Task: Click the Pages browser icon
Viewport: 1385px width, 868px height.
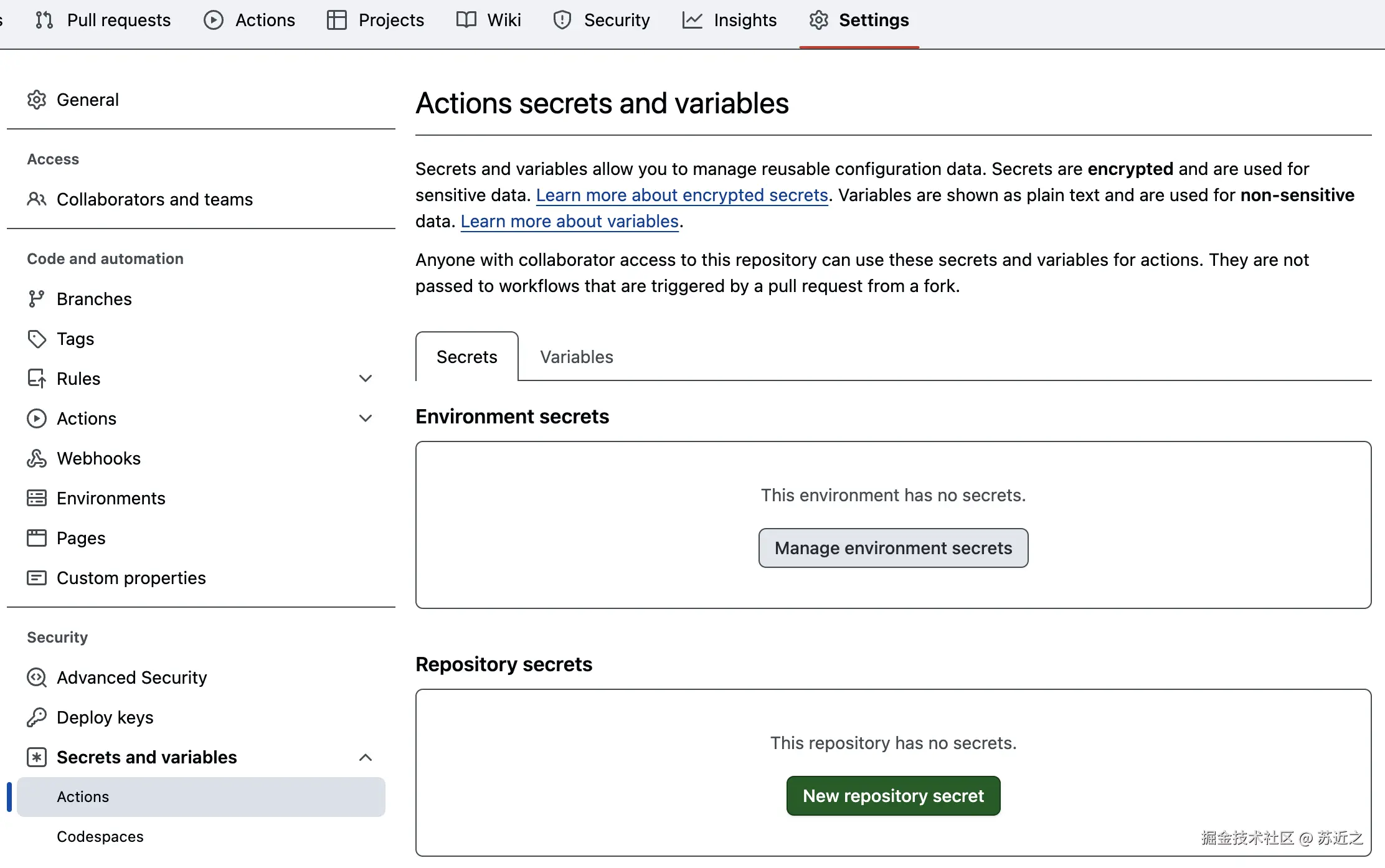Action: click(x=36, y=538)
